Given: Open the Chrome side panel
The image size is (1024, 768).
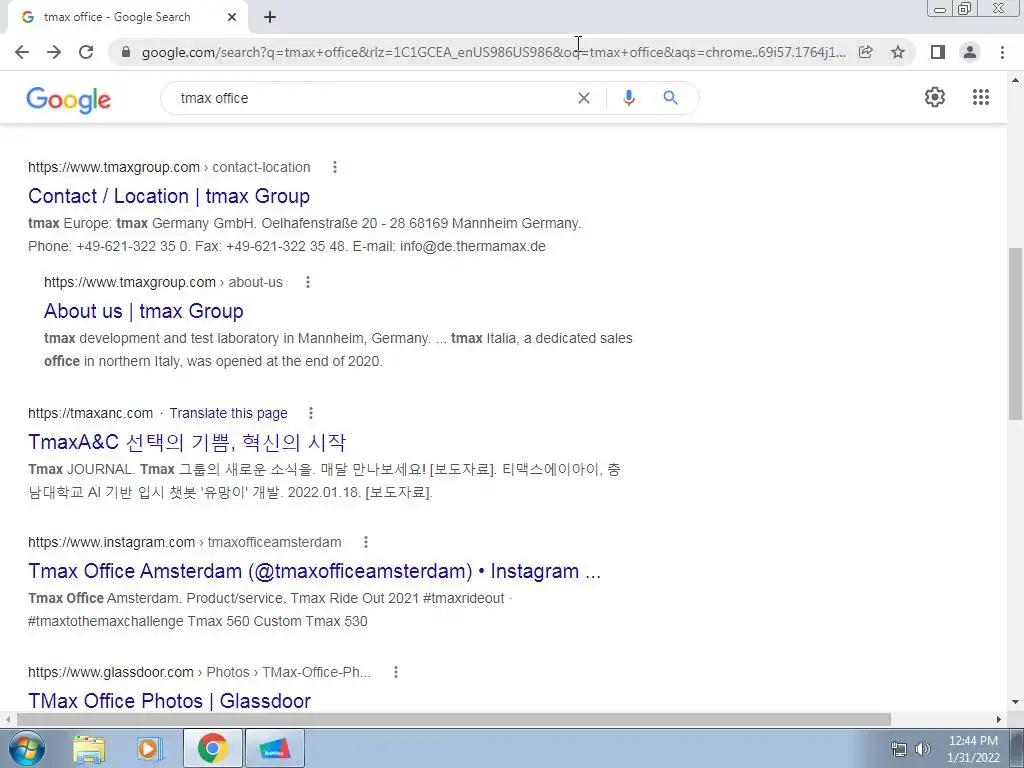Looking at the screenshot, I should (x=938, y=52).
